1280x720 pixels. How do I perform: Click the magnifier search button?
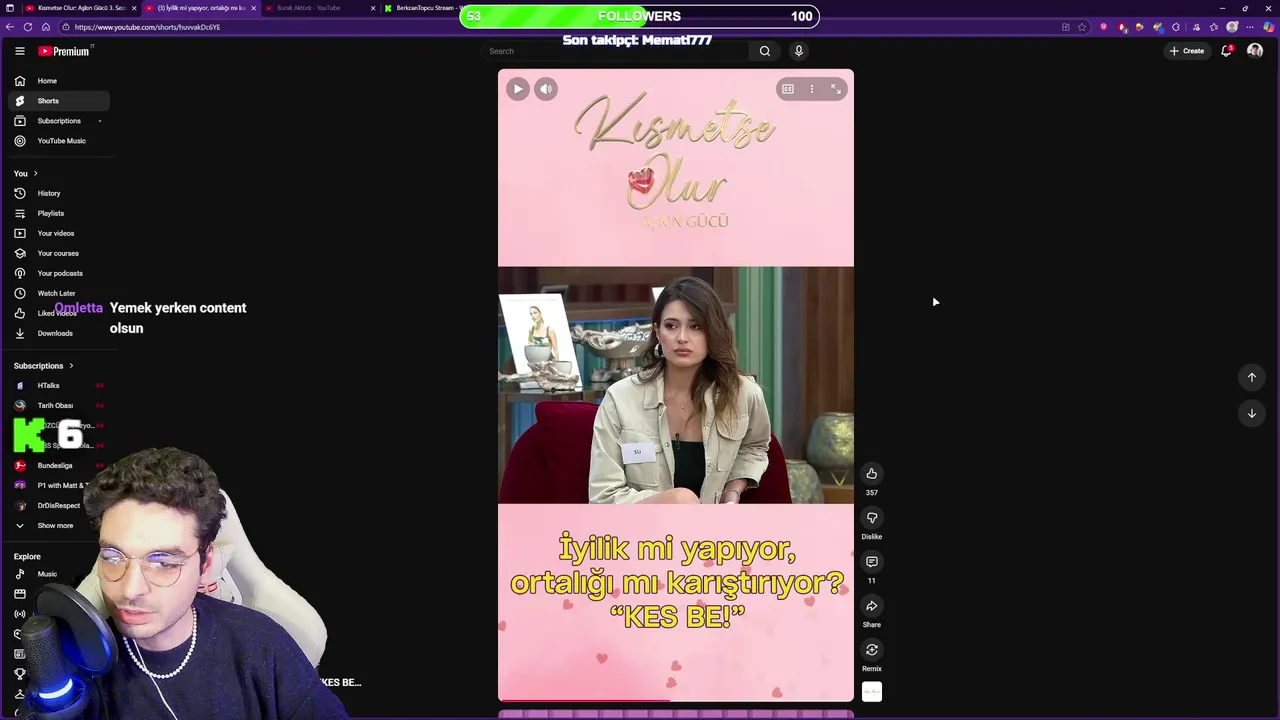765,51
